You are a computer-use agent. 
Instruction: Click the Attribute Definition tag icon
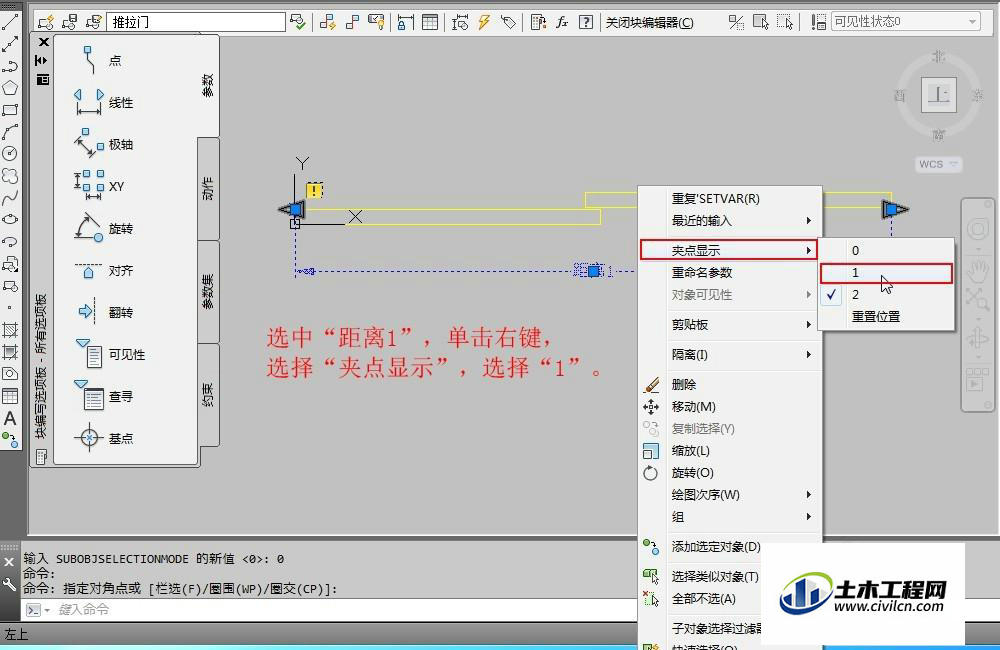click(x=508, y=22)
